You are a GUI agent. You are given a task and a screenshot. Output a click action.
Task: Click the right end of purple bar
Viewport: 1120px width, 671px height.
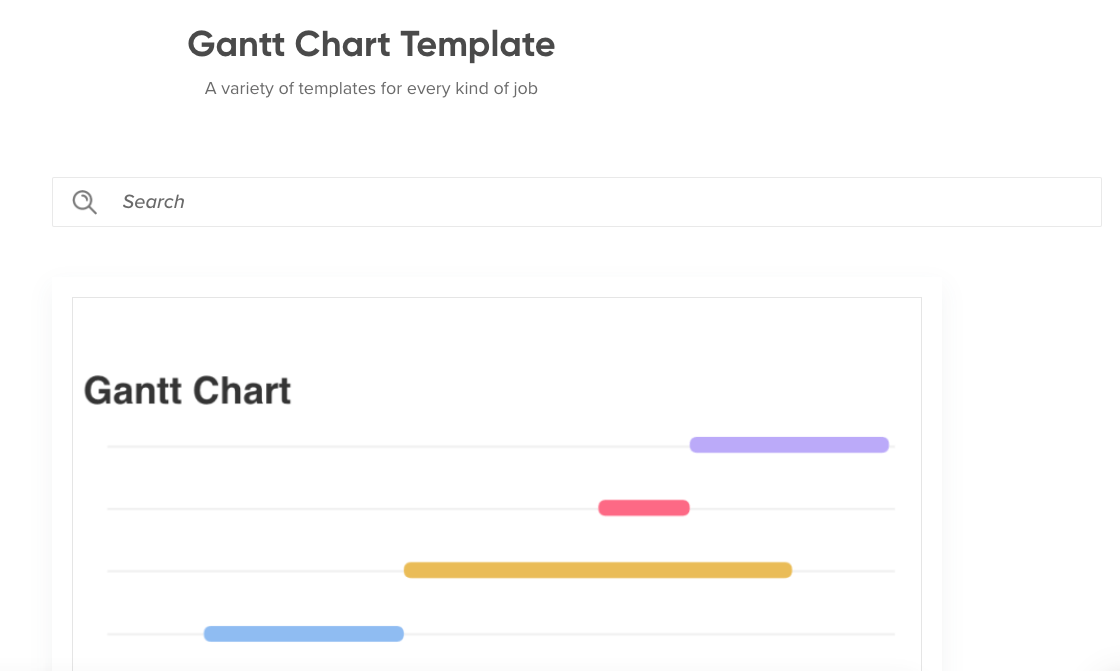pos(883,445)
